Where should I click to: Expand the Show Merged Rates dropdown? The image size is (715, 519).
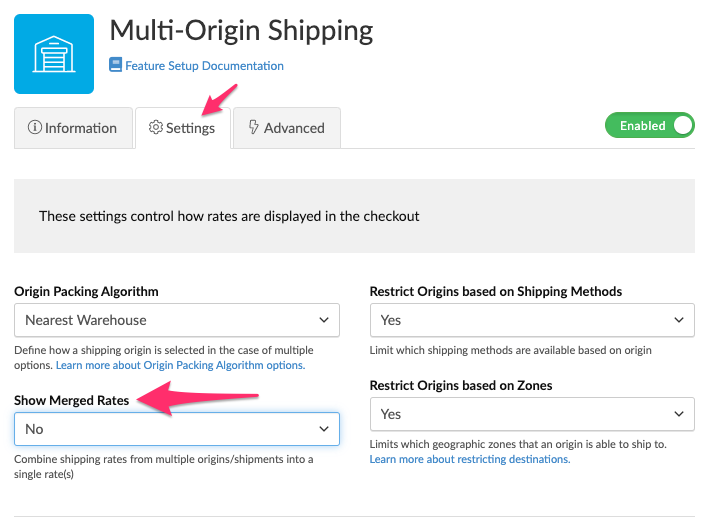point(176,429)
